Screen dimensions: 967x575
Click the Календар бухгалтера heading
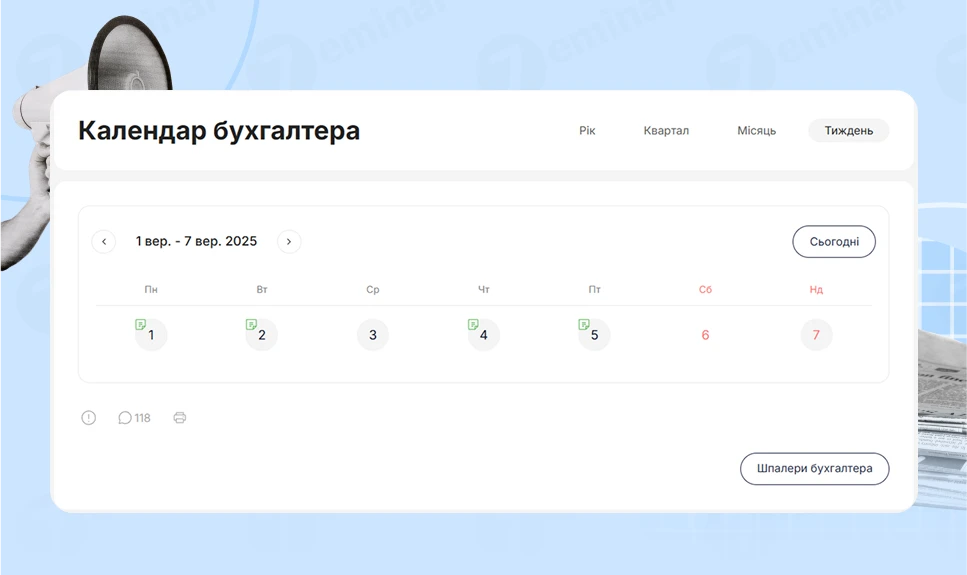click(x=219, y=131)
